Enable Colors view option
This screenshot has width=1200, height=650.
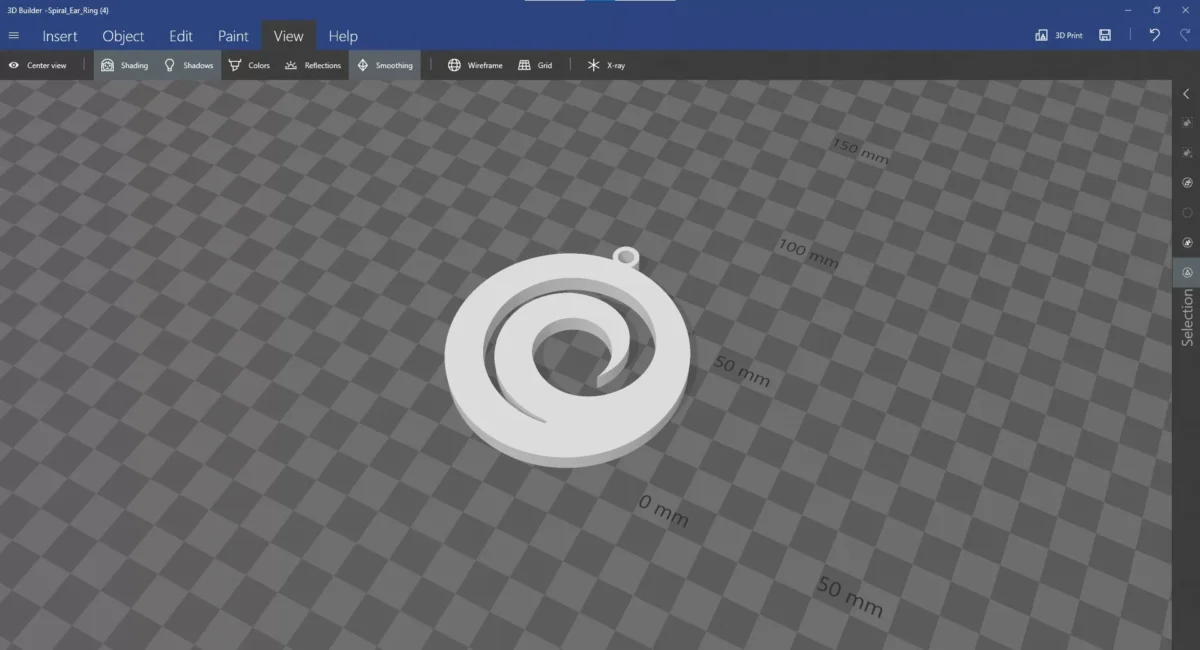[x=249, y=65]
